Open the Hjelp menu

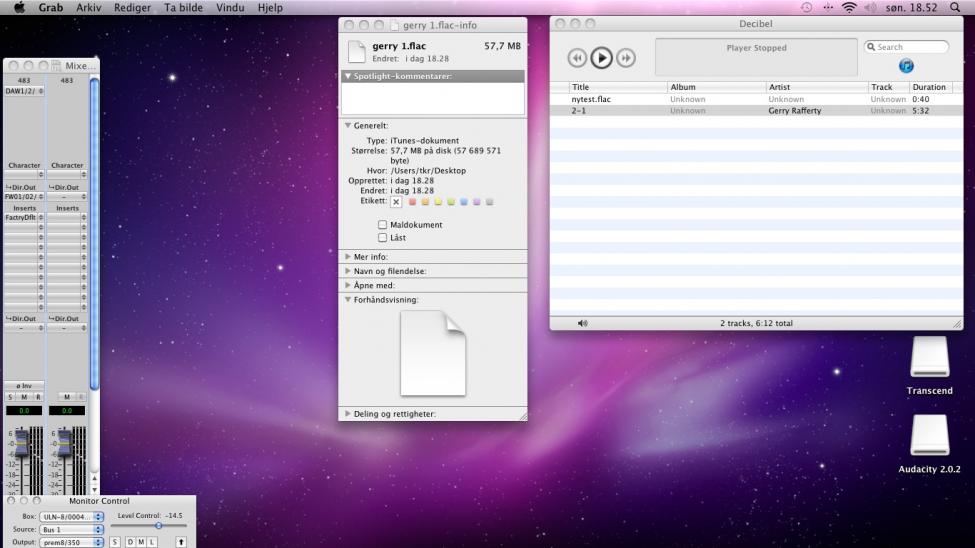point(270,7)
